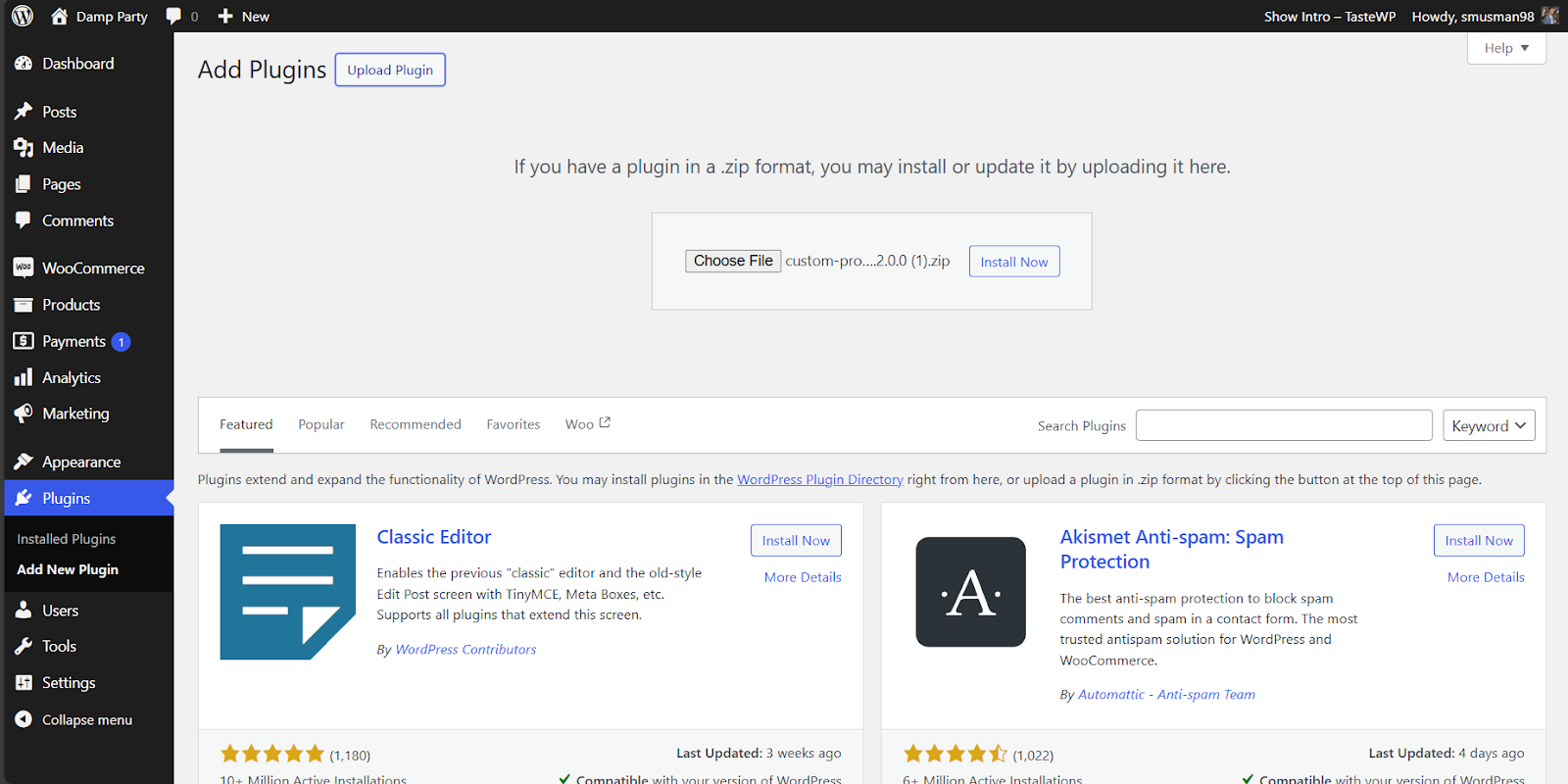Click the Akismet plugin logo thumbnail
The width and height of the screenshot is (1568, 784).
[971, 592]
